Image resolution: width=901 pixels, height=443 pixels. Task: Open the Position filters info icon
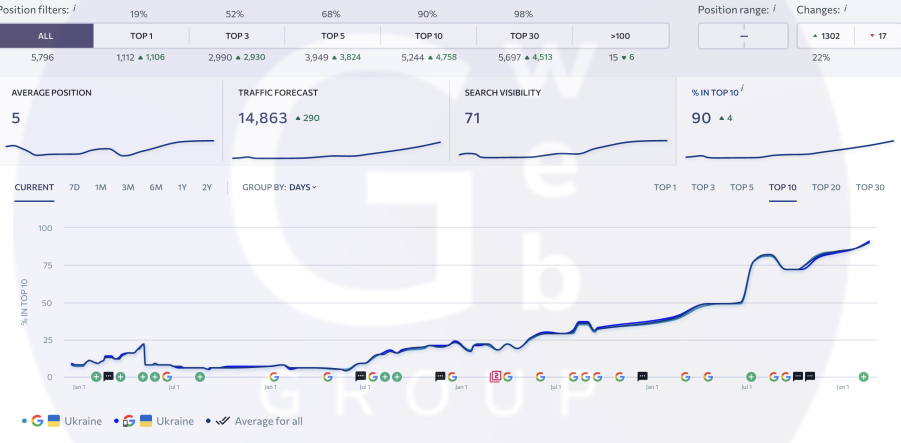click(74, 9)
